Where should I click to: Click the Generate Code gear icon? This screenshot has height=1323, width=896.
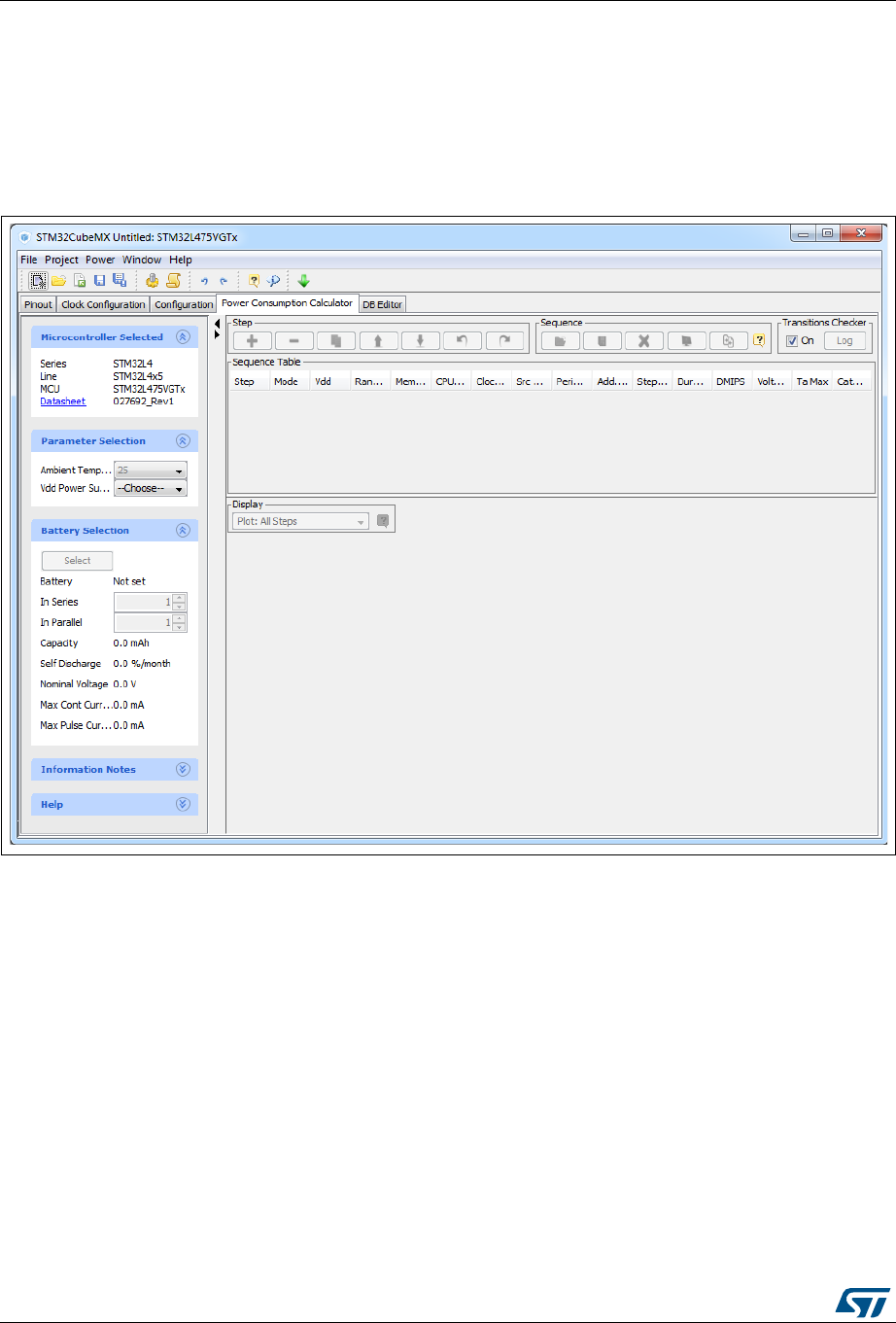[x=152, y=281]
